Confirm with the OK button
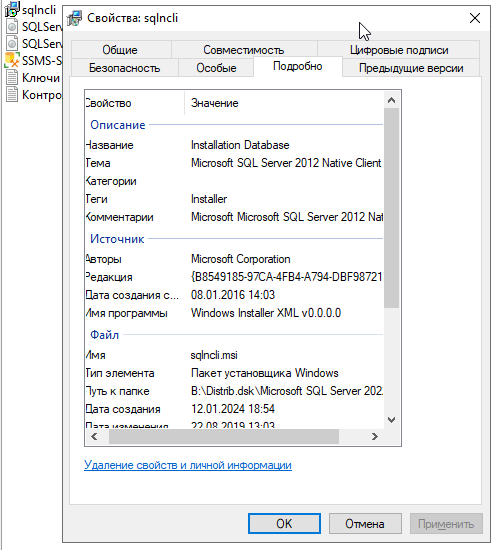The width and height of the screenshot is (494, 550). [x=284, y=524]
